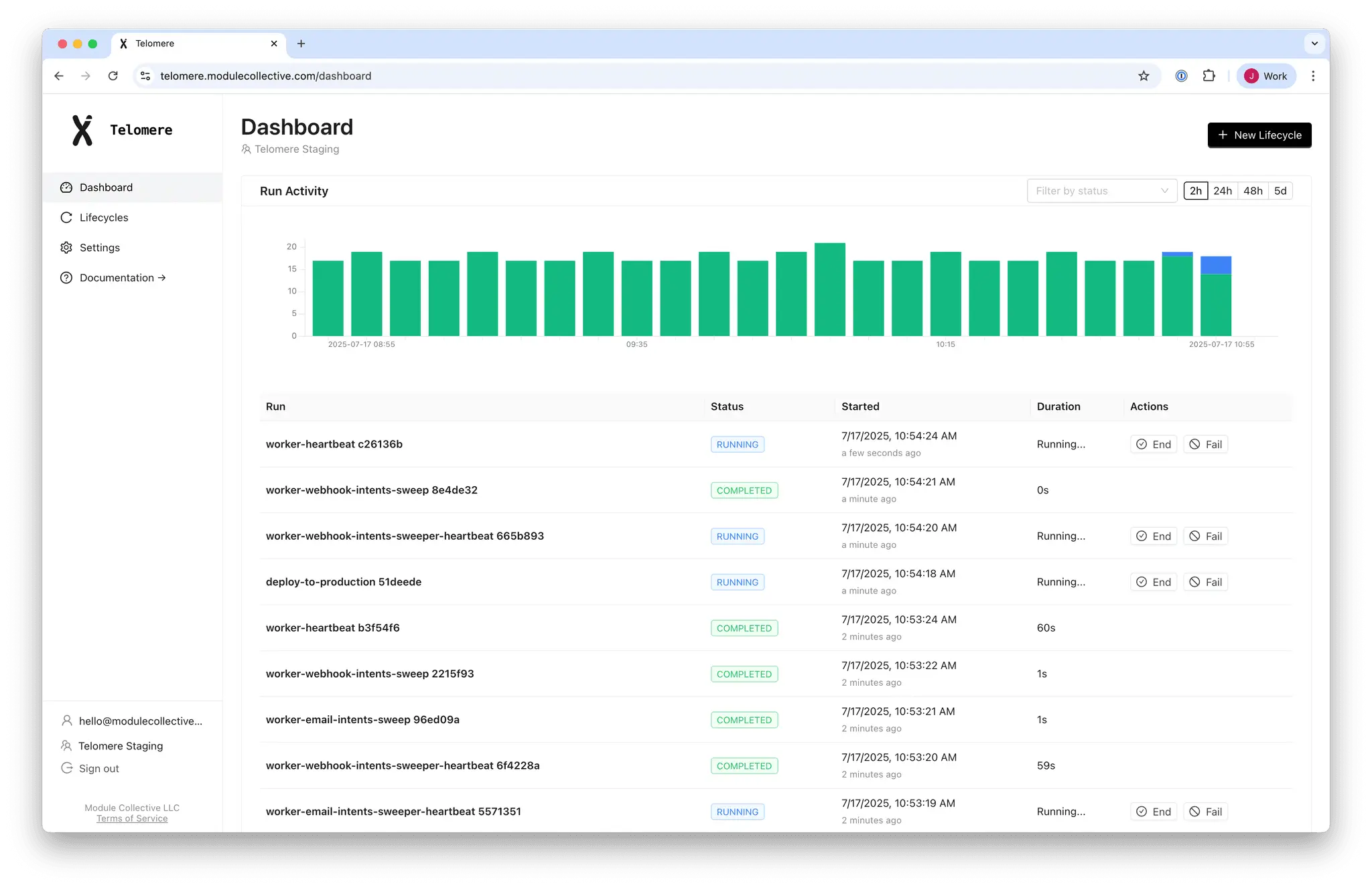The height and width of the screenshot is (888, 1372).
Task: Click Sign out in the sidebar
Action: coord(98,768)
